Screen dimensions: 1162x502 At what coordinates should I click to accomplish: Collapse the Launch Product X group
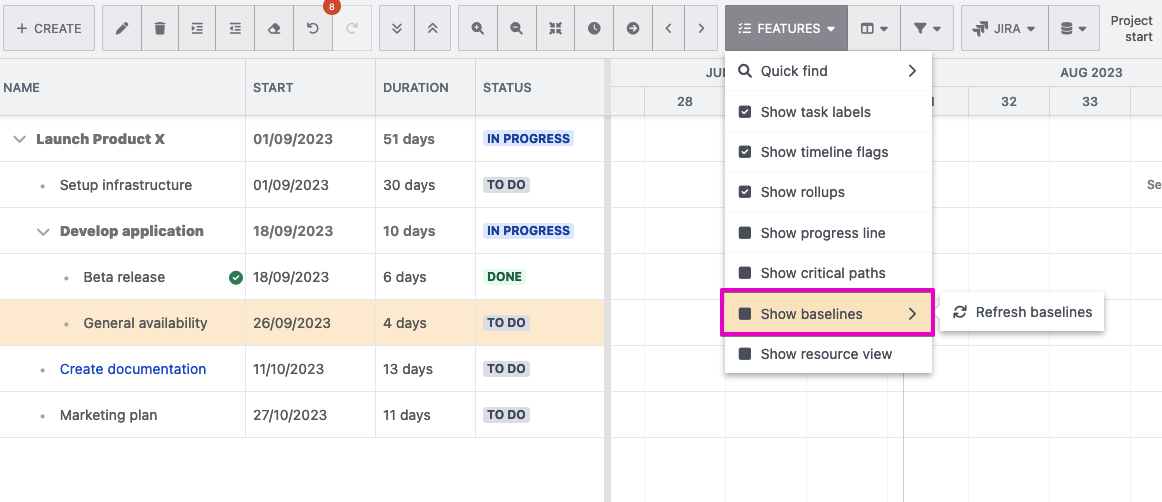19,139
